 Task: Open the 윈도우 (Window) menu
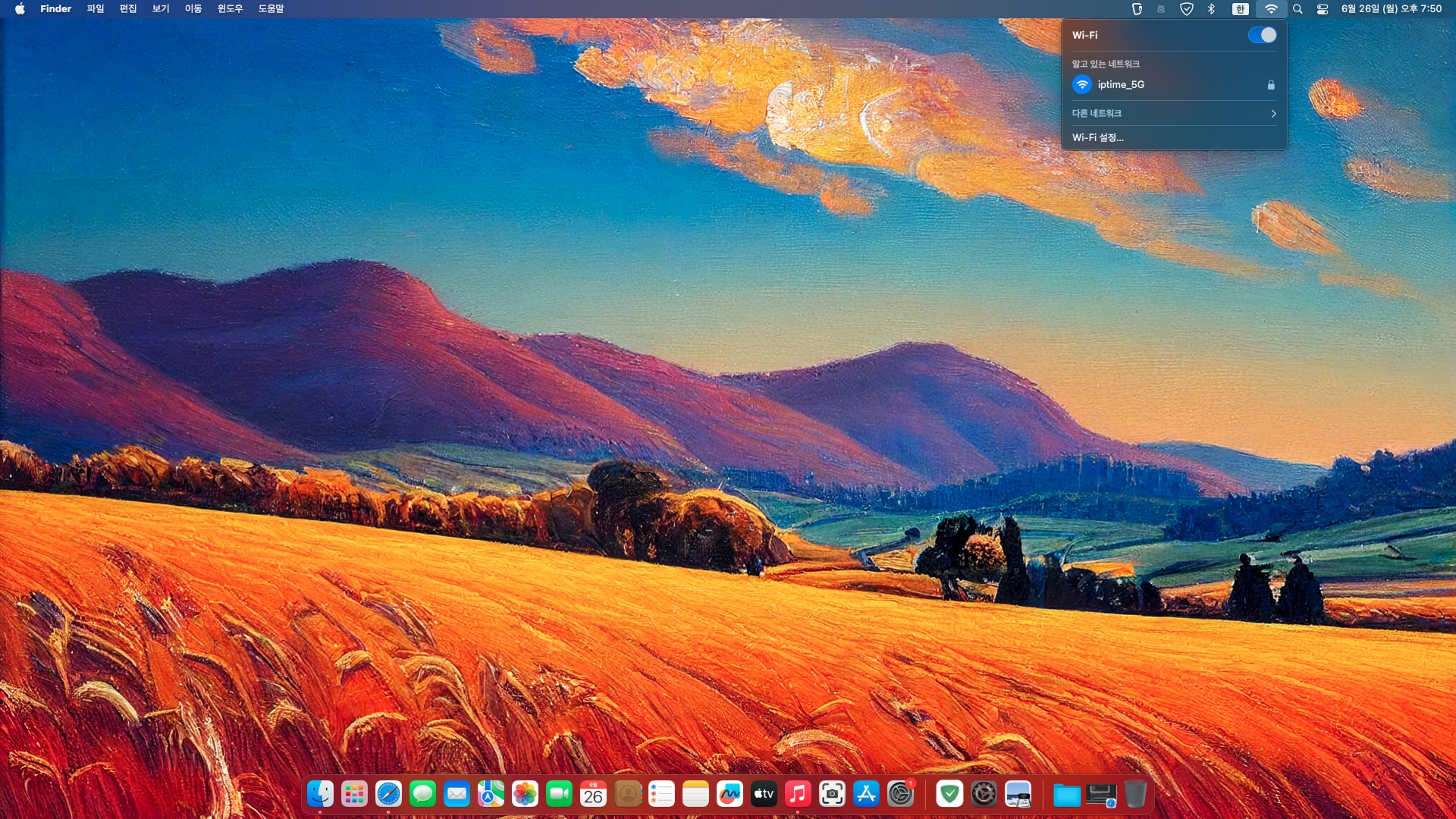230,9
